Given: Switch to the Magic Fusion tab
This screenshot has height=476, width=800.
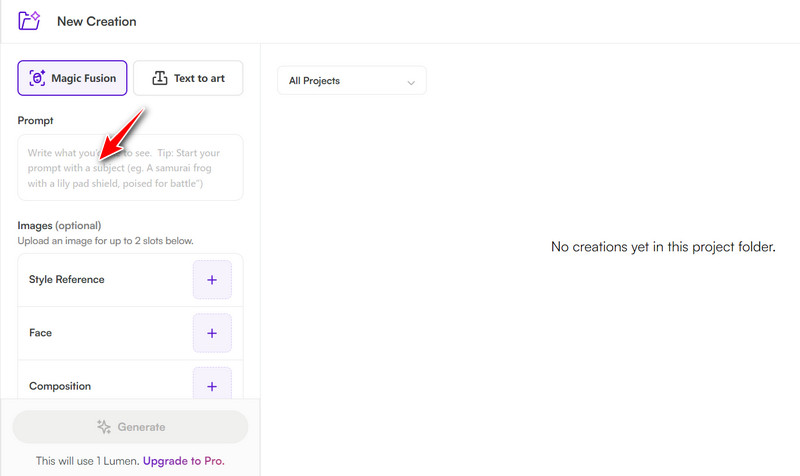Looking at the screenshot, I should [72, 78].
